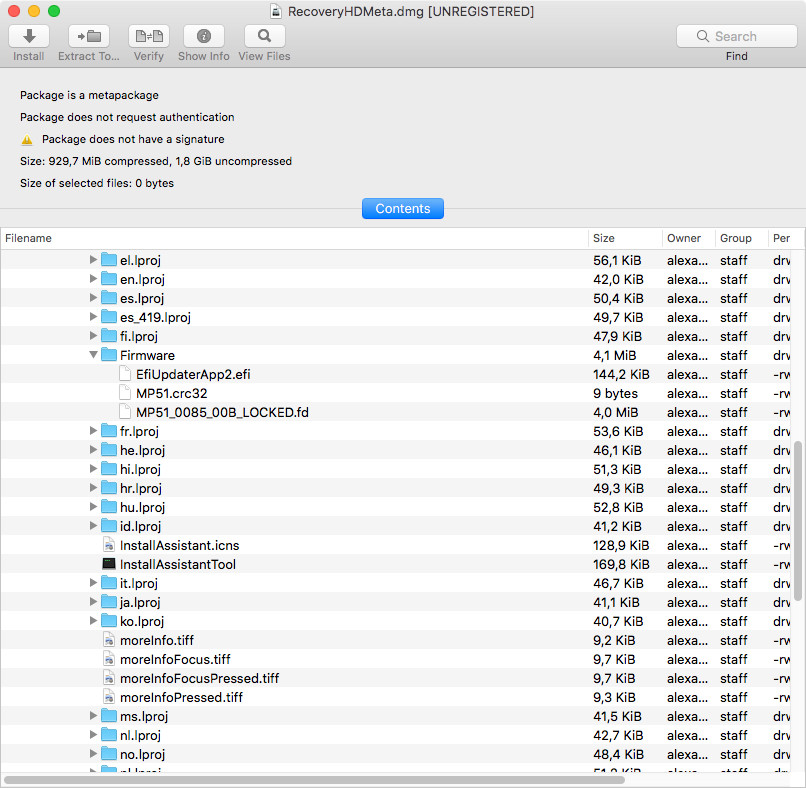Click the hu.lproj folder icon

click(x=109, y=507)
